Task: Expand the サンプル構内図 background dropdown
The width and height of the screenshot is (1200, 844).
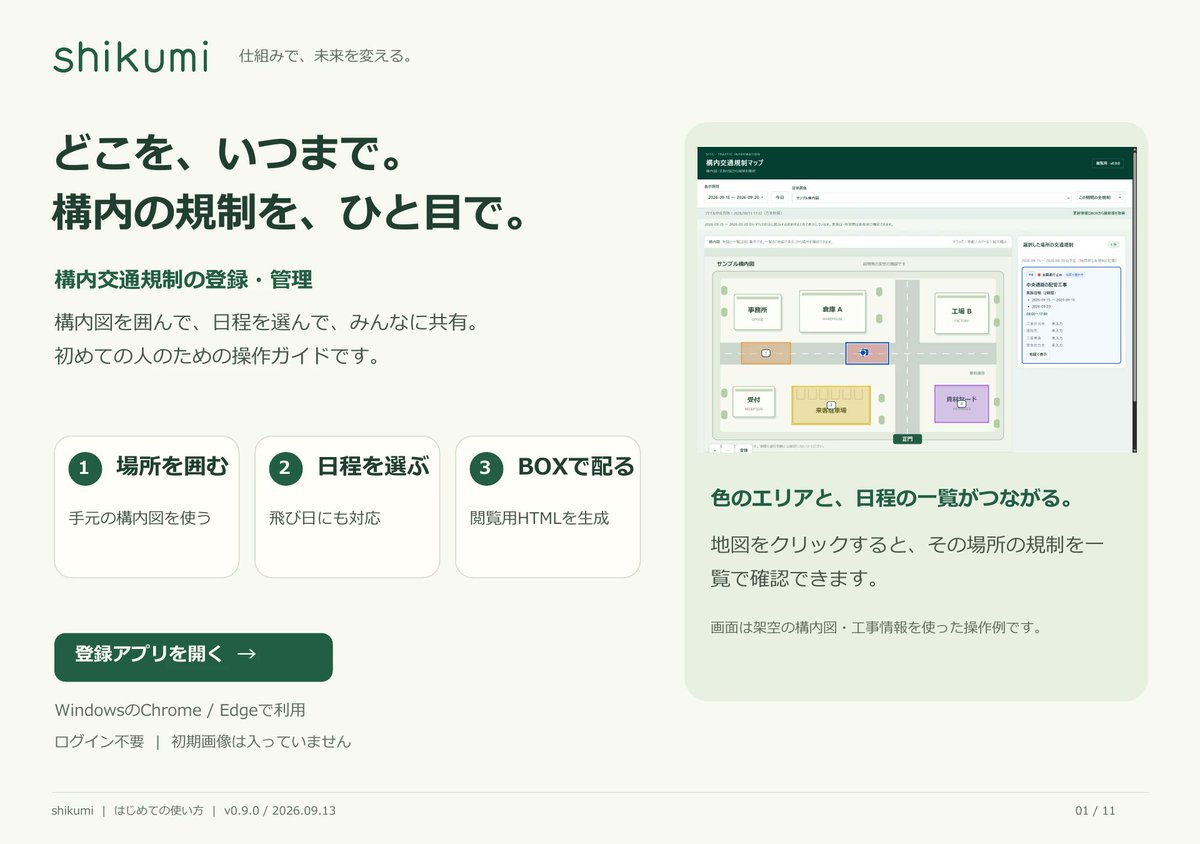Action: (x=931, y=198)
